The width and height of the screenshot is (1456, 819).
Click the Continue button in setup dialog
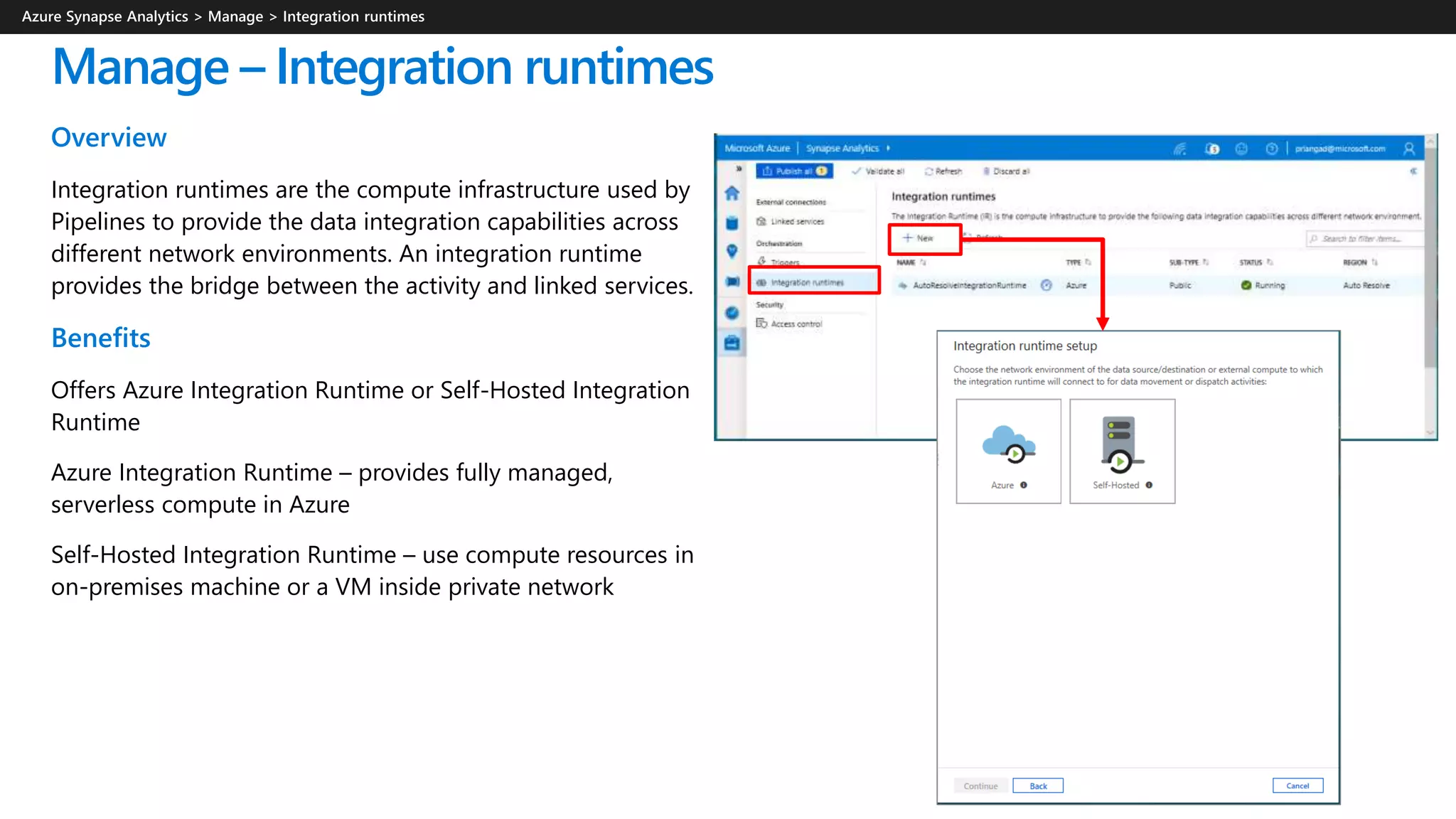pos(980,786)
